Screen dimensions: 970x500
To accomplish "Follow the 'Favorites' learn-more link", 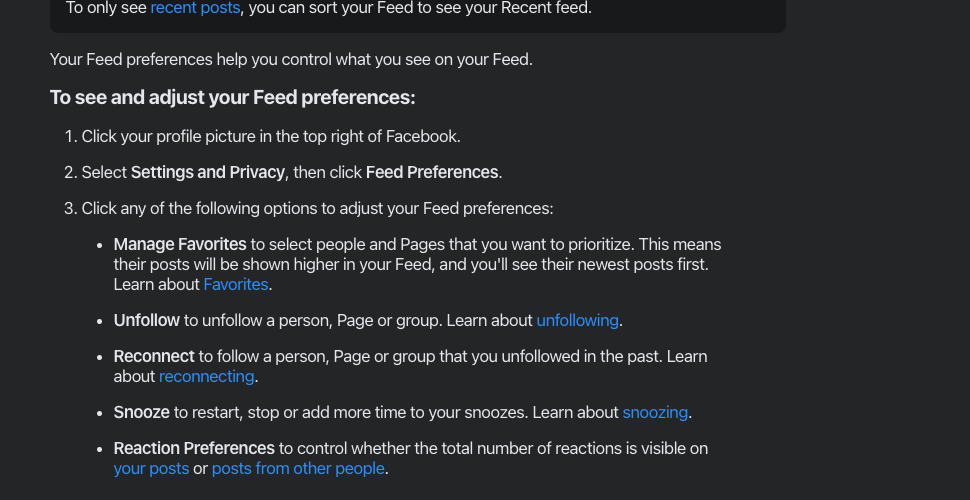I will click(236, 285).
